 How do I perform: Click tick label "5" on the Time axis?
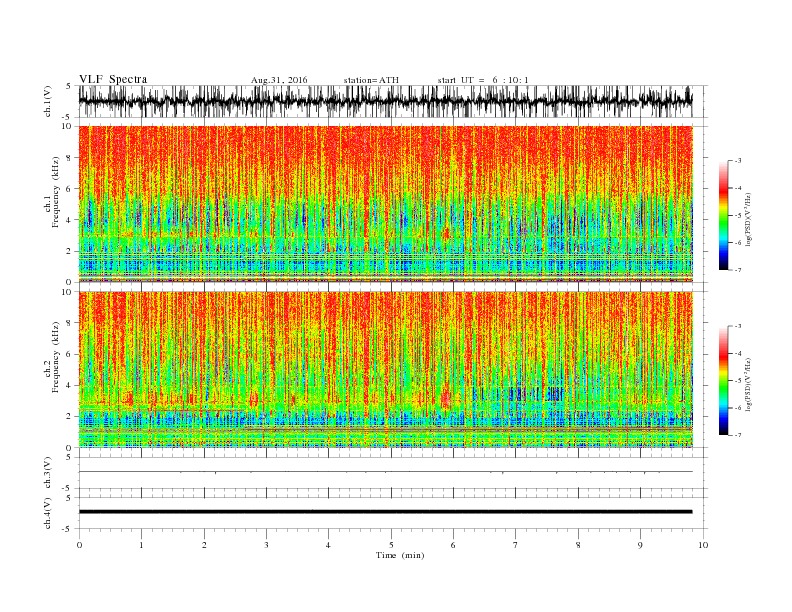pos(391,545)
